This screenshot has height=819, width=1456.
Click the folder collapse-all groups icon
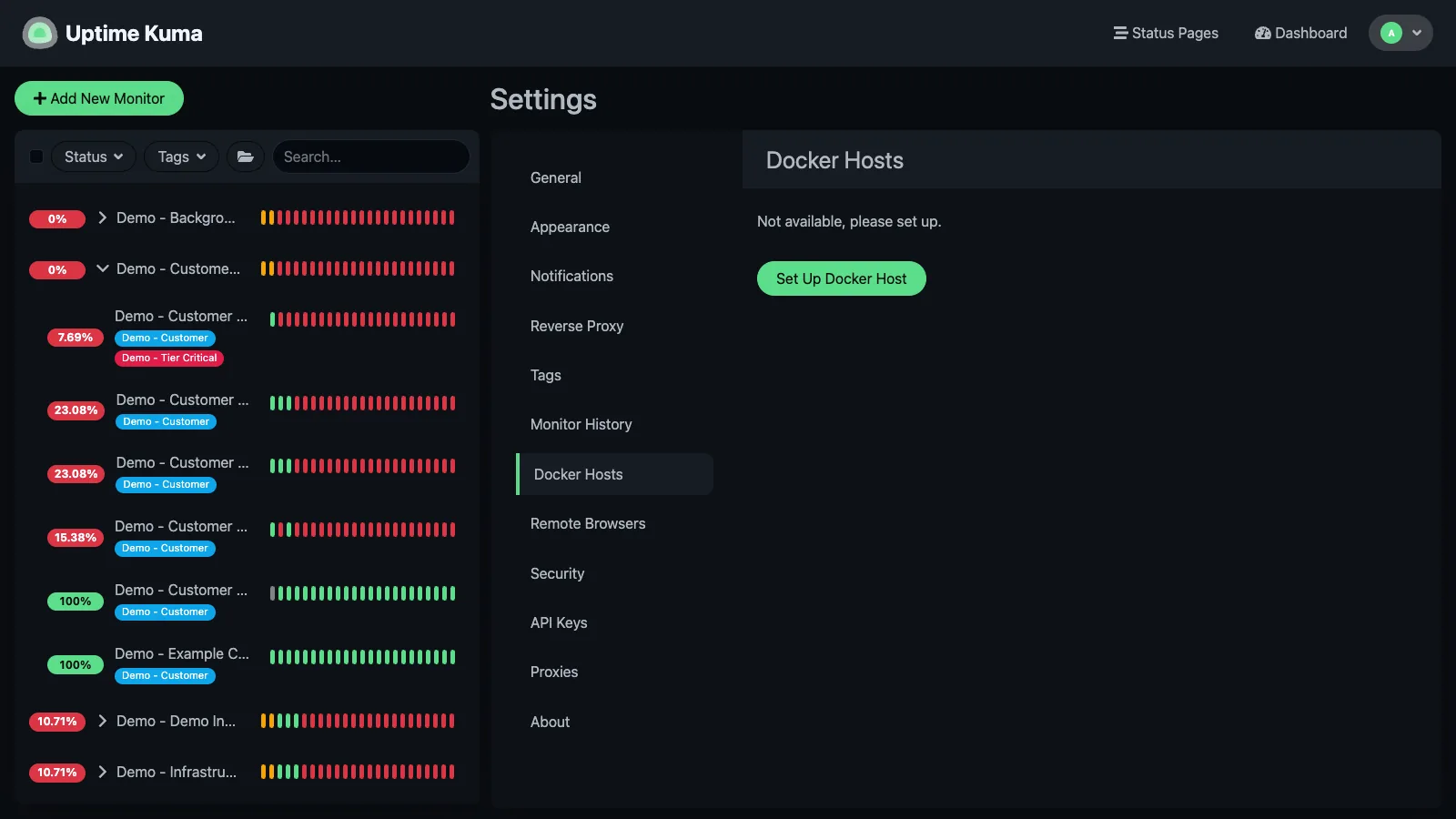(246, 157)
